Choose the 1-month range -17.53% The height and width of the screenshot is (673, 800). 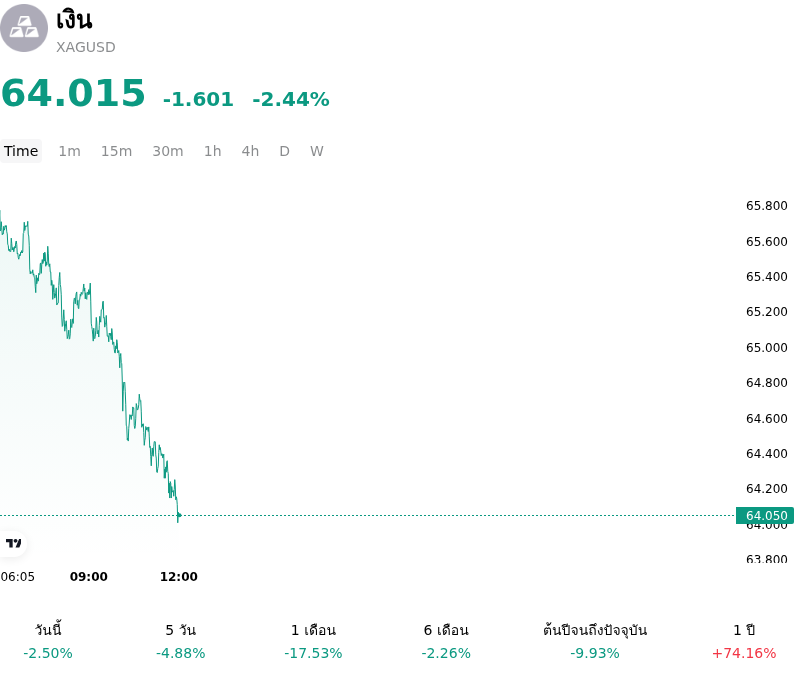click(x=313, y=641)
